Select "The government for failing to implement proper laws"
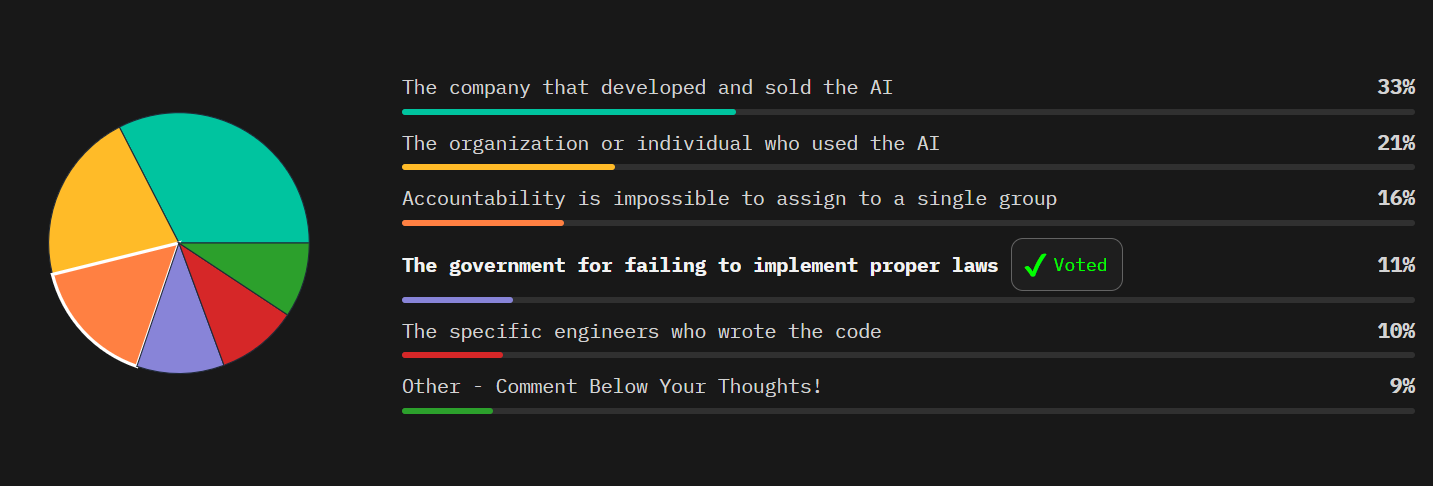The image size is (1433, 486). pos(699,265)
